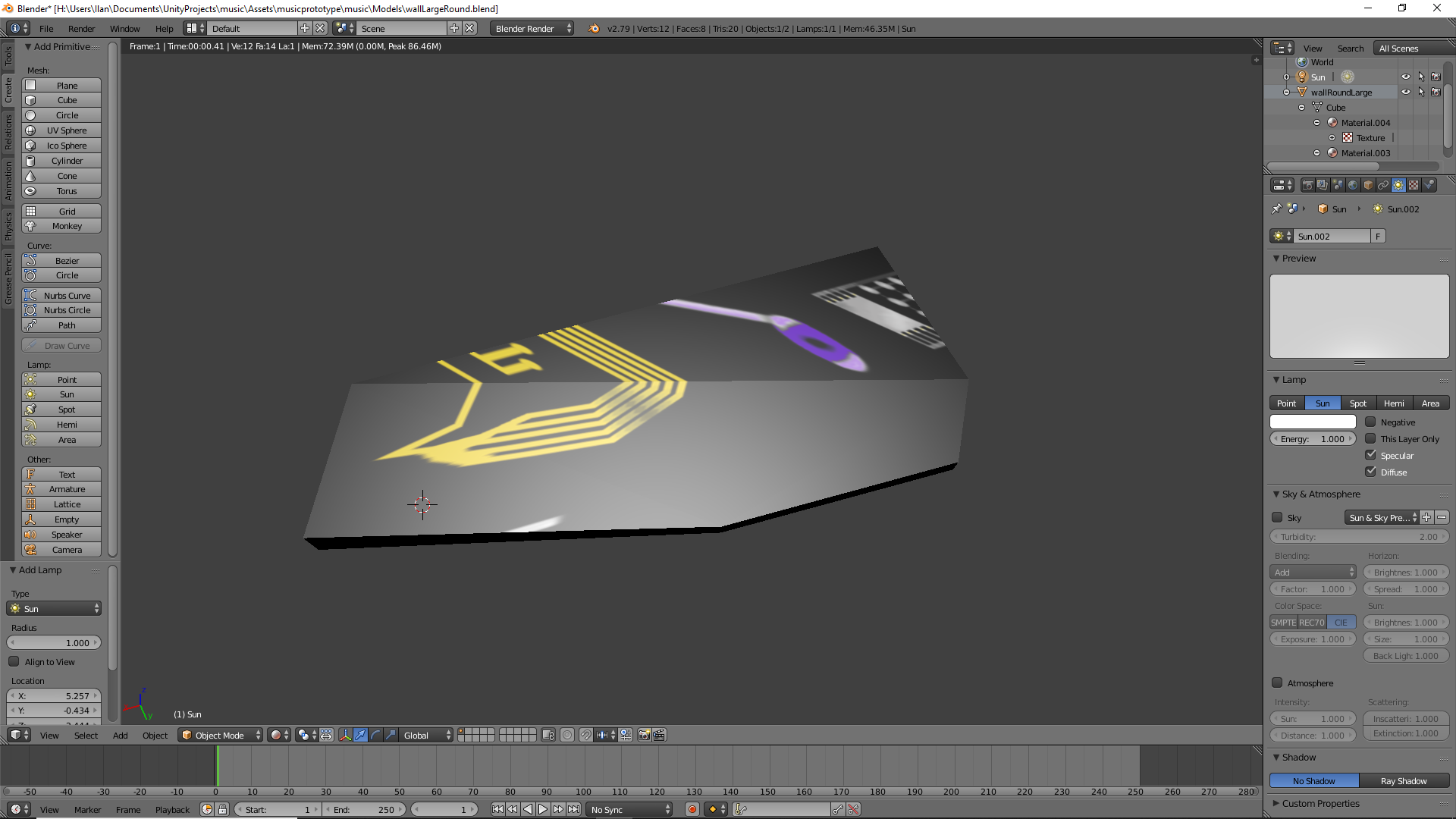The width and height of the screenshot is (1456, 819).
Task: Enable the Atmosphere checkbox
Action: tap(1277, 682)
